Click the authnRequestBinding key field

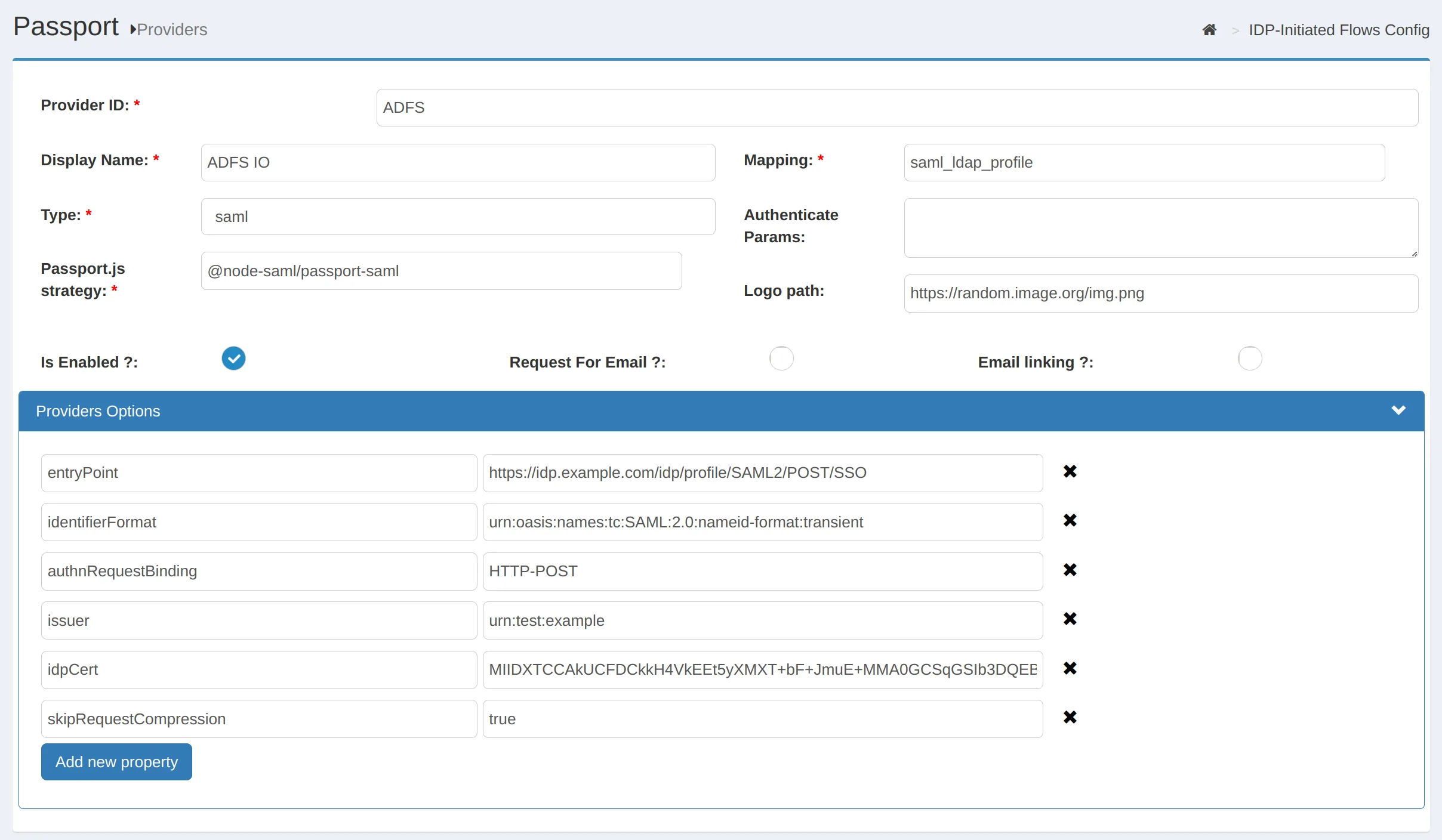[259, 572]
